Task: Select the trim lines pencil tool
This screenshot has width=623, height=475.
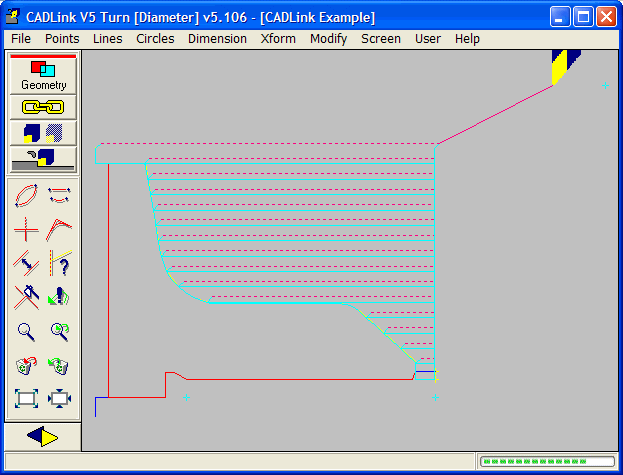Action: coord(26,297)
